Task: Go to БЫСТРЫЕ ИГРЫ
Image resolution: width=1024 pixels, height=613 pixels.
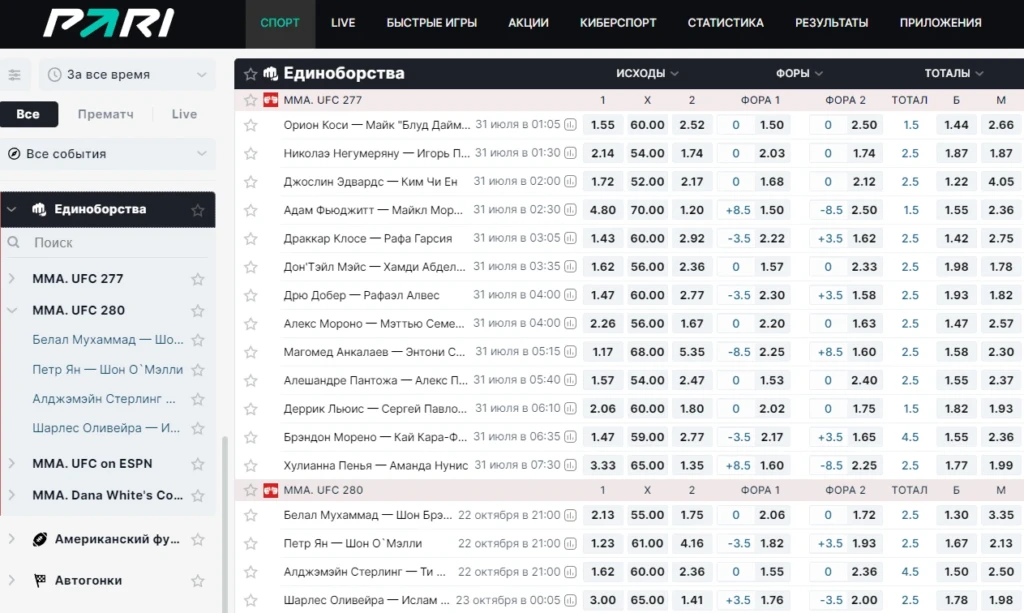Action: pyautogui.click(x=432, y=23)
